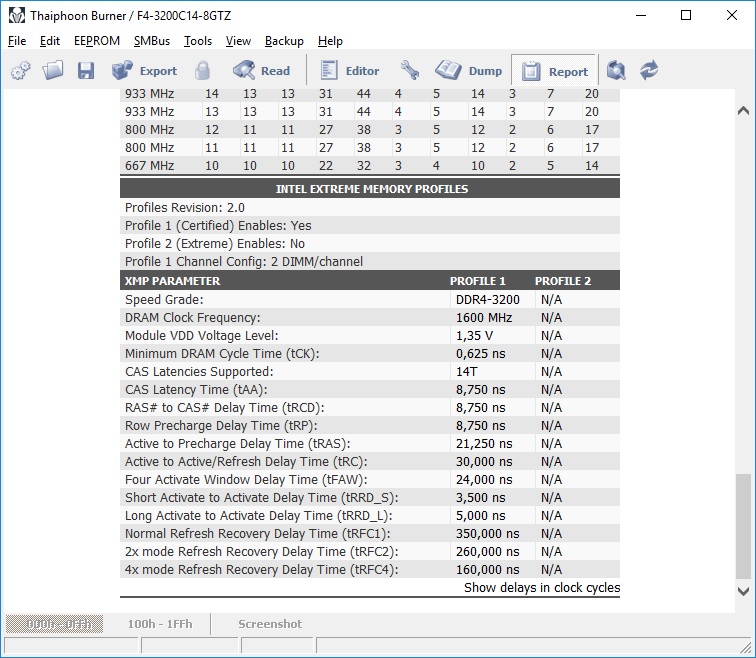Image resolution: width=756 pixels, height=658 pixels.
Task: Click 'RAS# to CAS# Delay Time (tRCD):' label
Action: (x=225, y=408)
